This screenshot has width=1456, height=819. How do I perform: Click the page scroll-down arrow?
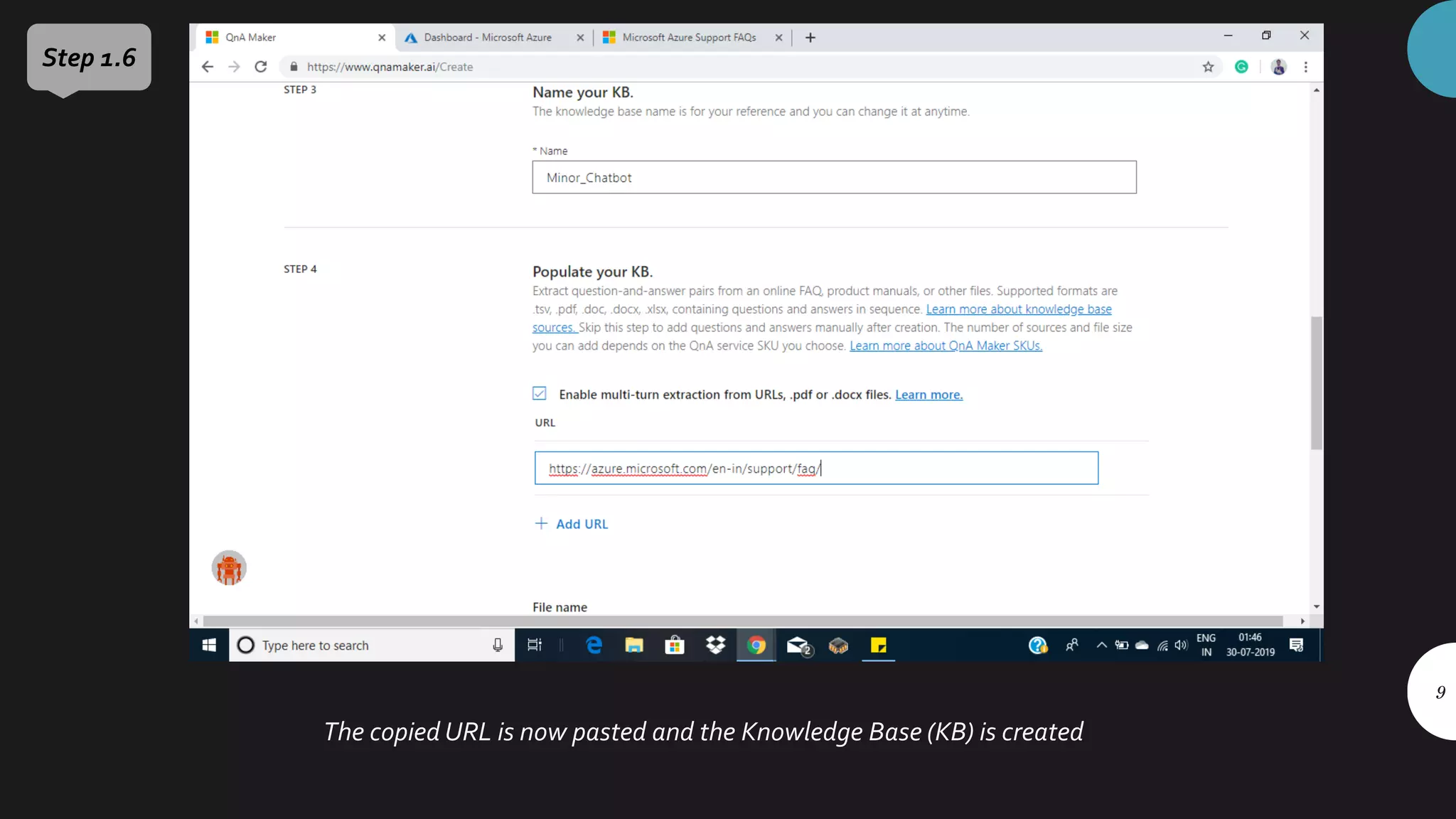pos(1317,606)
